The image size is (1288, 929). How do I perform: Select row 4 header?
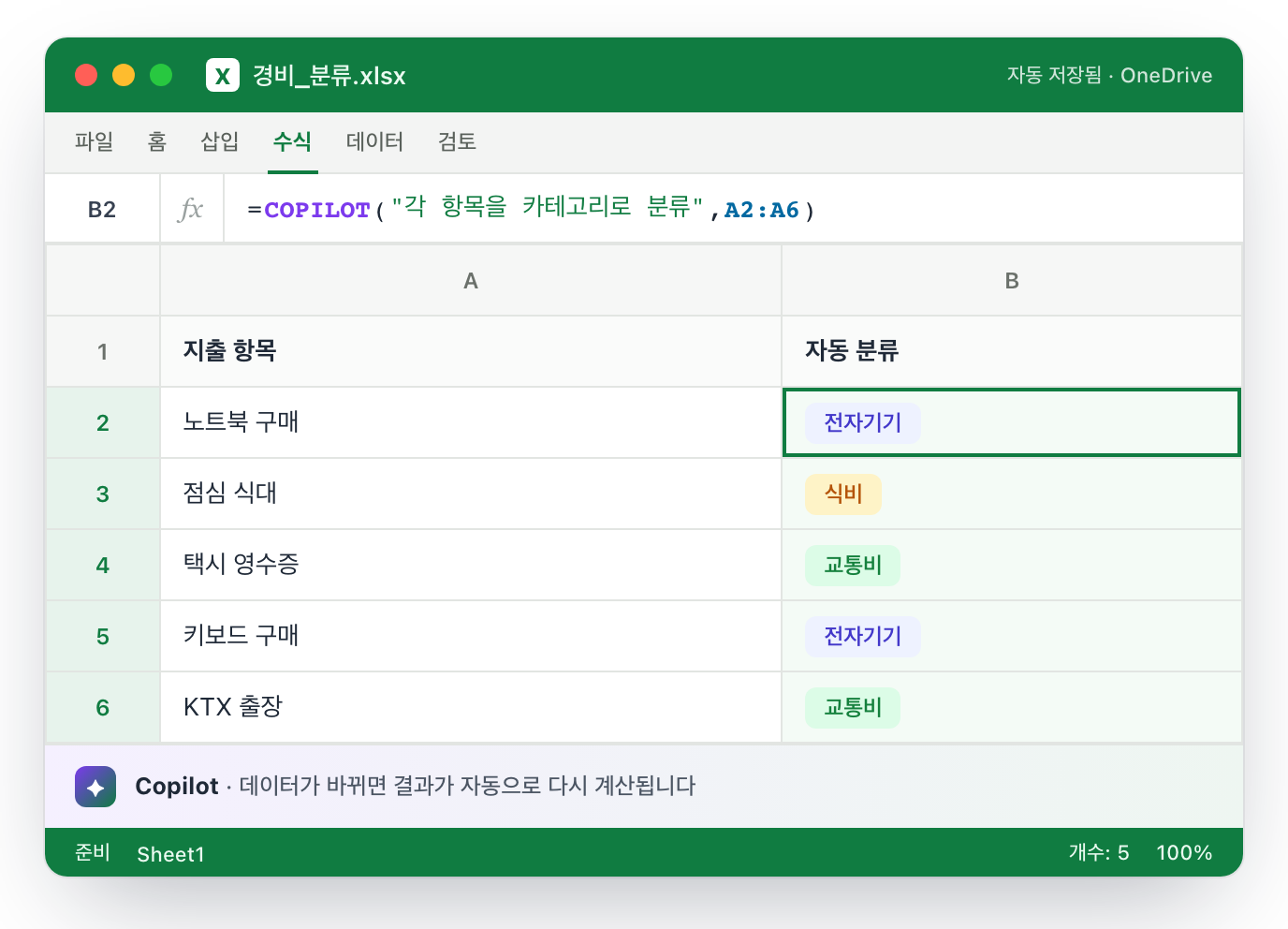coord(103,565)
